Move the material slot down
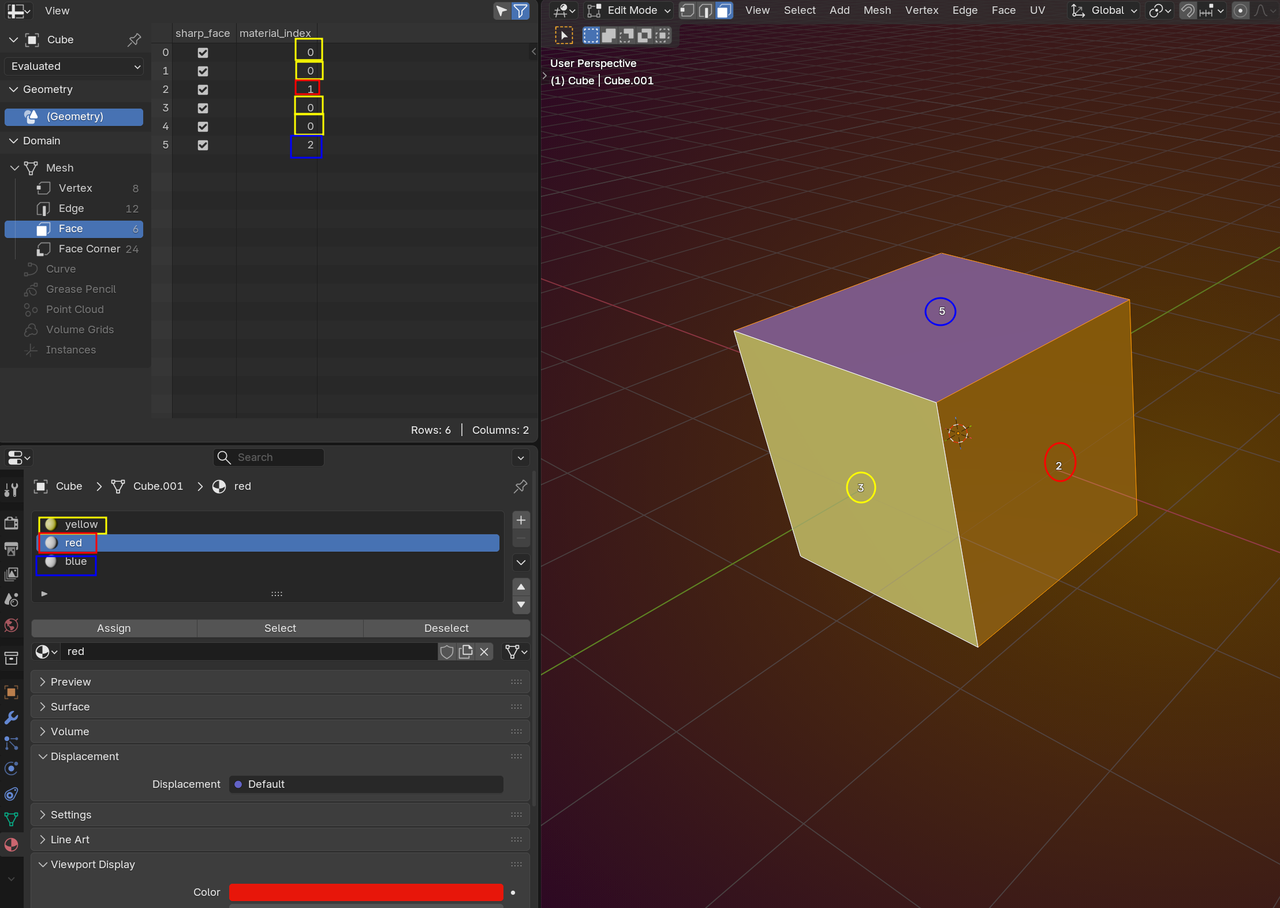Image resolution: width=1280 pixels, height=908 pixels. tap(520, 605)
